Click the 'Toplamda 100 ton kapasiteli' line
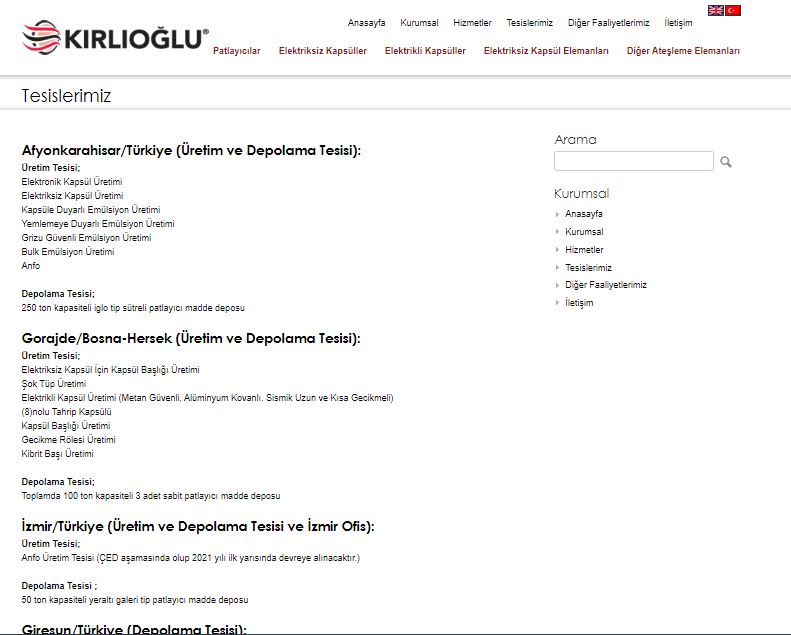Viewport: 791px width, 635px height. click(151, 496)
